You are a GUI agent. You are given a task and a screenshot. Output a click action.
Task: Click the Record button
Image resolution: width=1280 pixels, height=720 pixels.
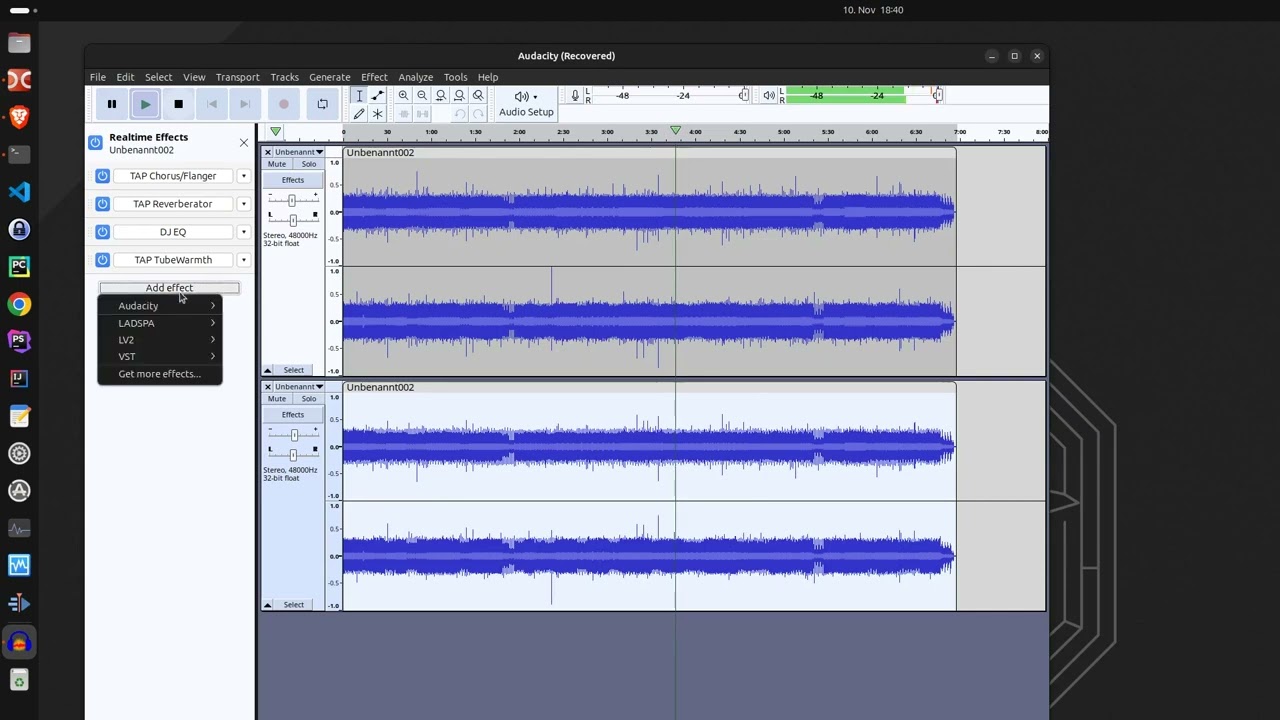(x=284, y=104)
